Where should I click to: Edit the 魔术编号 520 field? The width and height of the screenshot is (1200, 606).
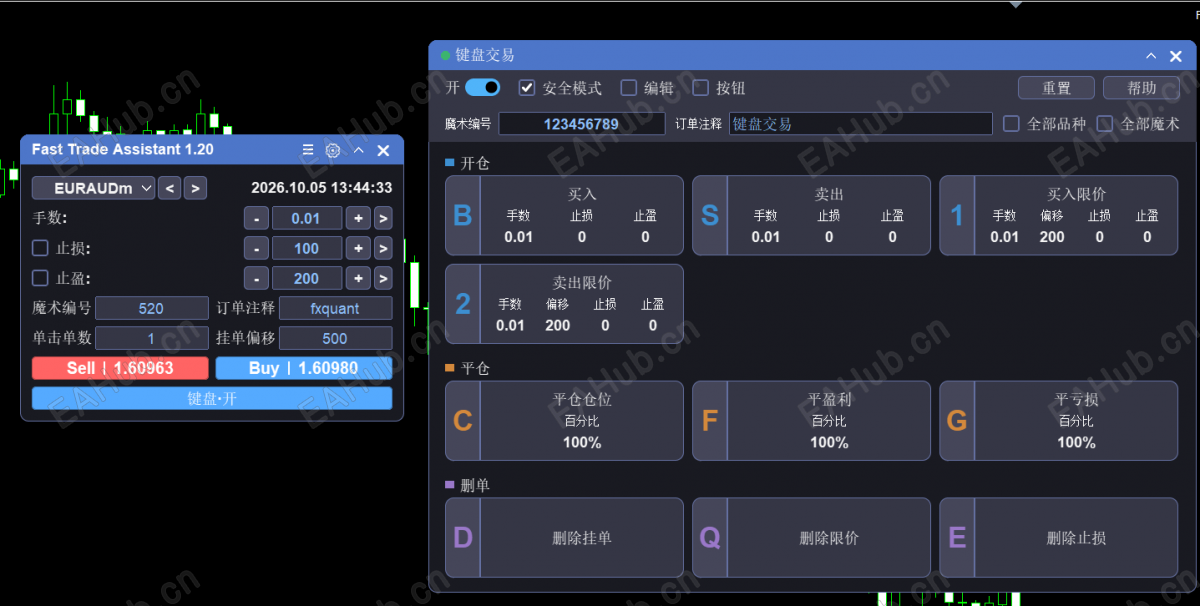click(152, 308)
